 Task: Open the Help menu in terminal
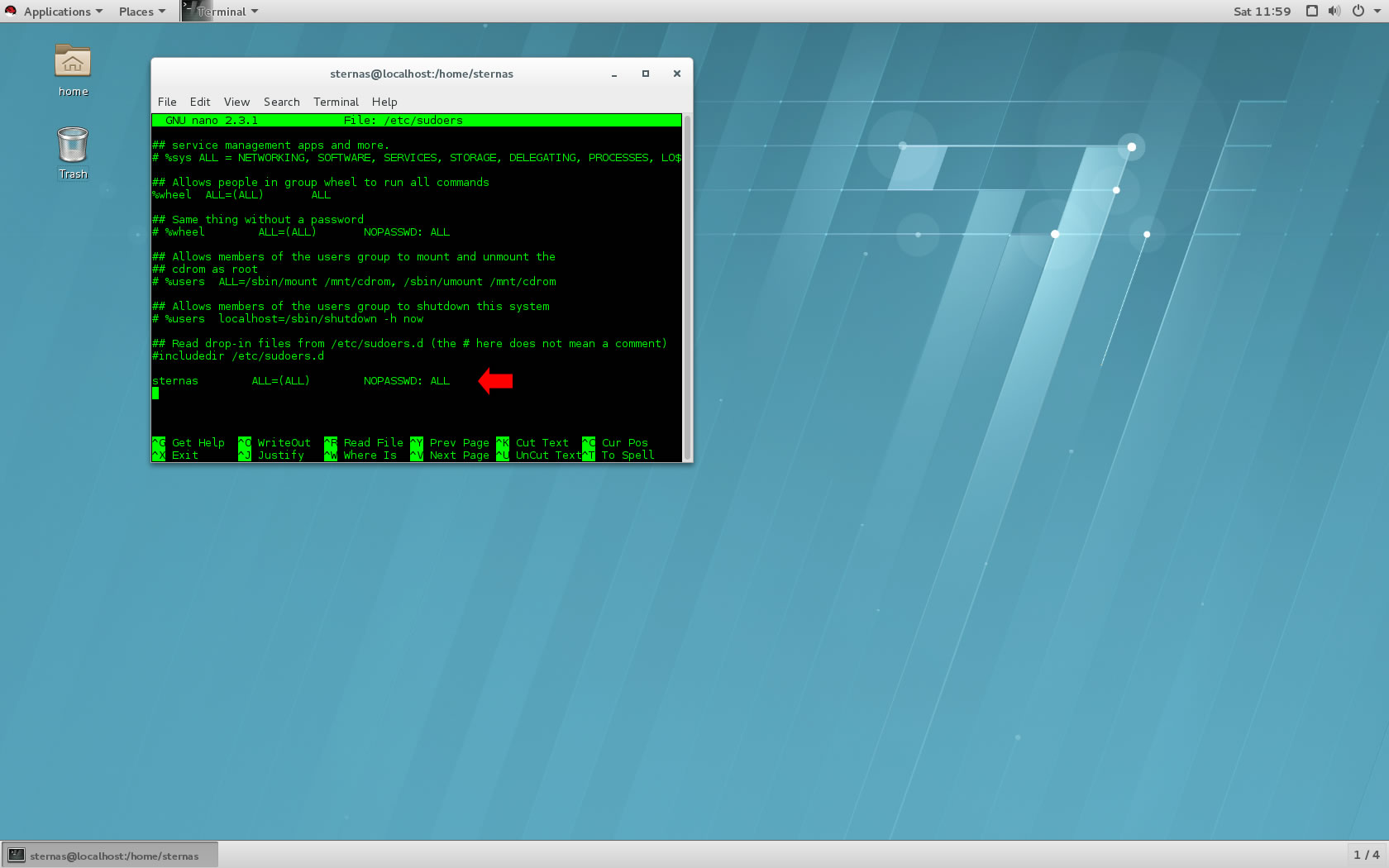tap(384, 102)
